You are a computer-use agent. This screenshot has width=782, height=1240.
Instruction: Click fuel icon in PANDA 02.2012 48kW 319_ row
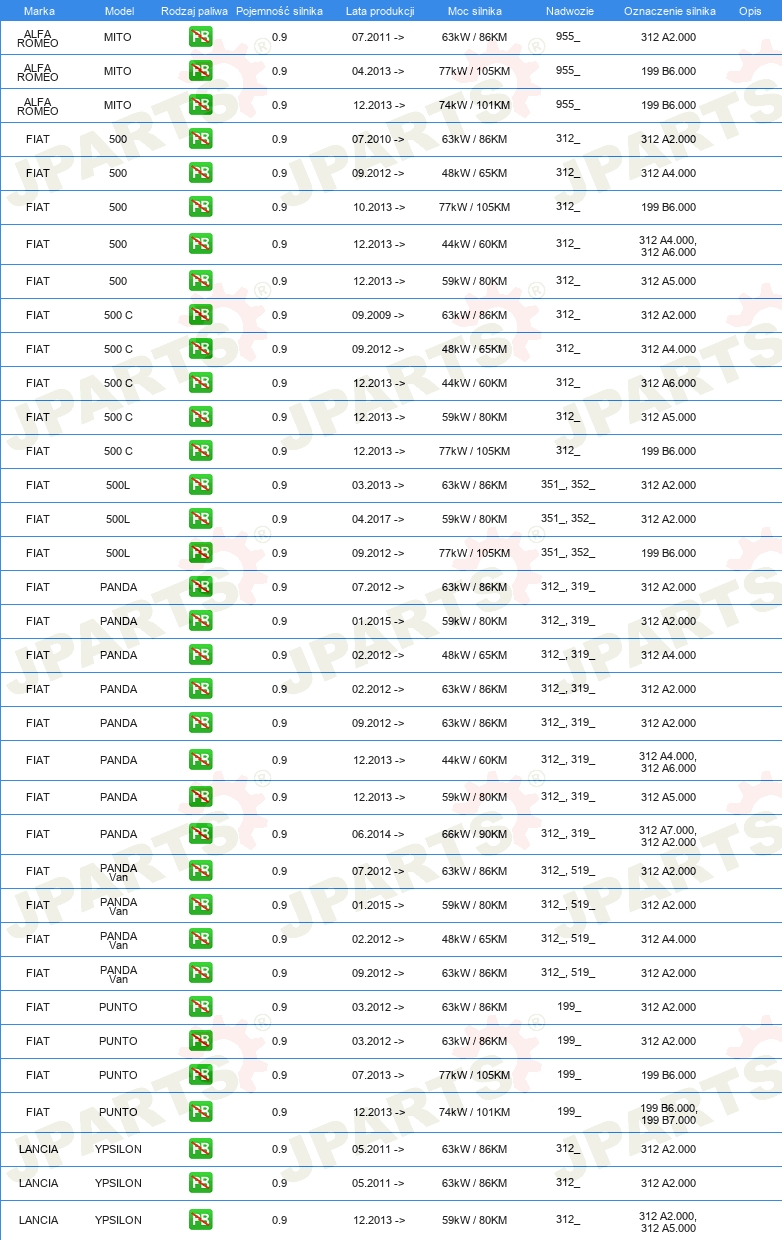pyautogui.click(x=200, y=655)
